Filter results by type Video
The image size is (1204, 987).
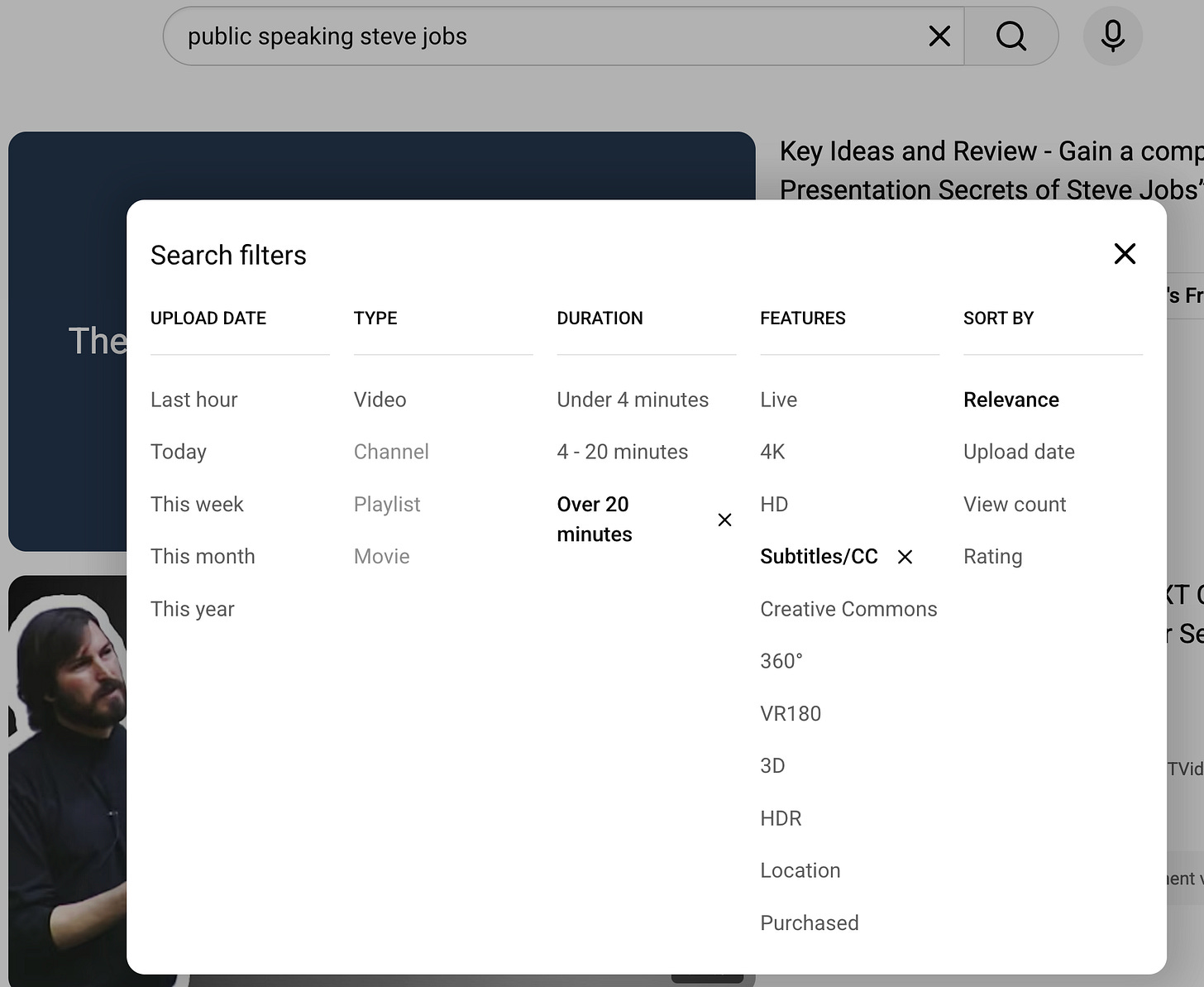point(380,400)
